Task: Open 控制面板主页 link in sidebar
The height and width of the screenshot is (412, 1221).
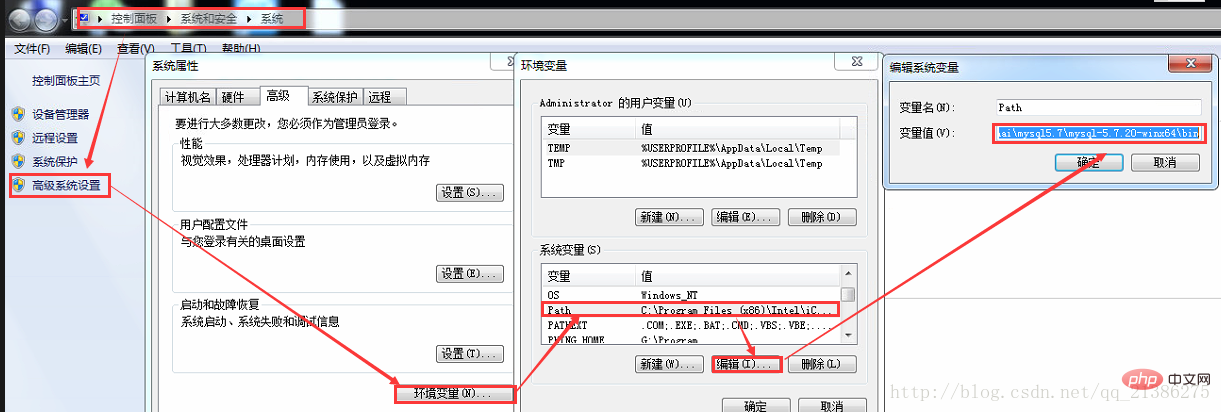Action: coord(66,80)
